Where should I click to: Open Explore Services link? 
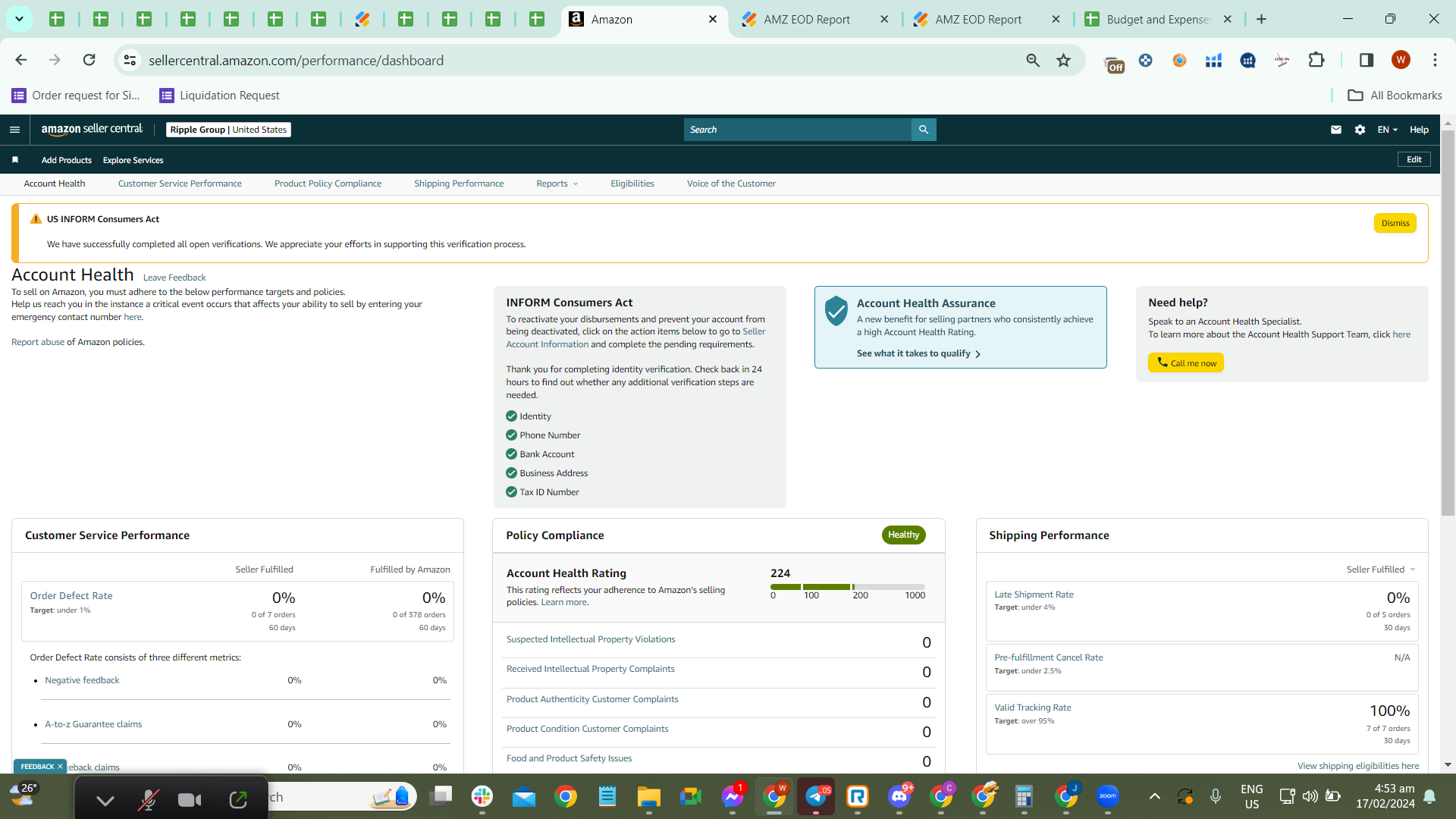pos(133,160)
